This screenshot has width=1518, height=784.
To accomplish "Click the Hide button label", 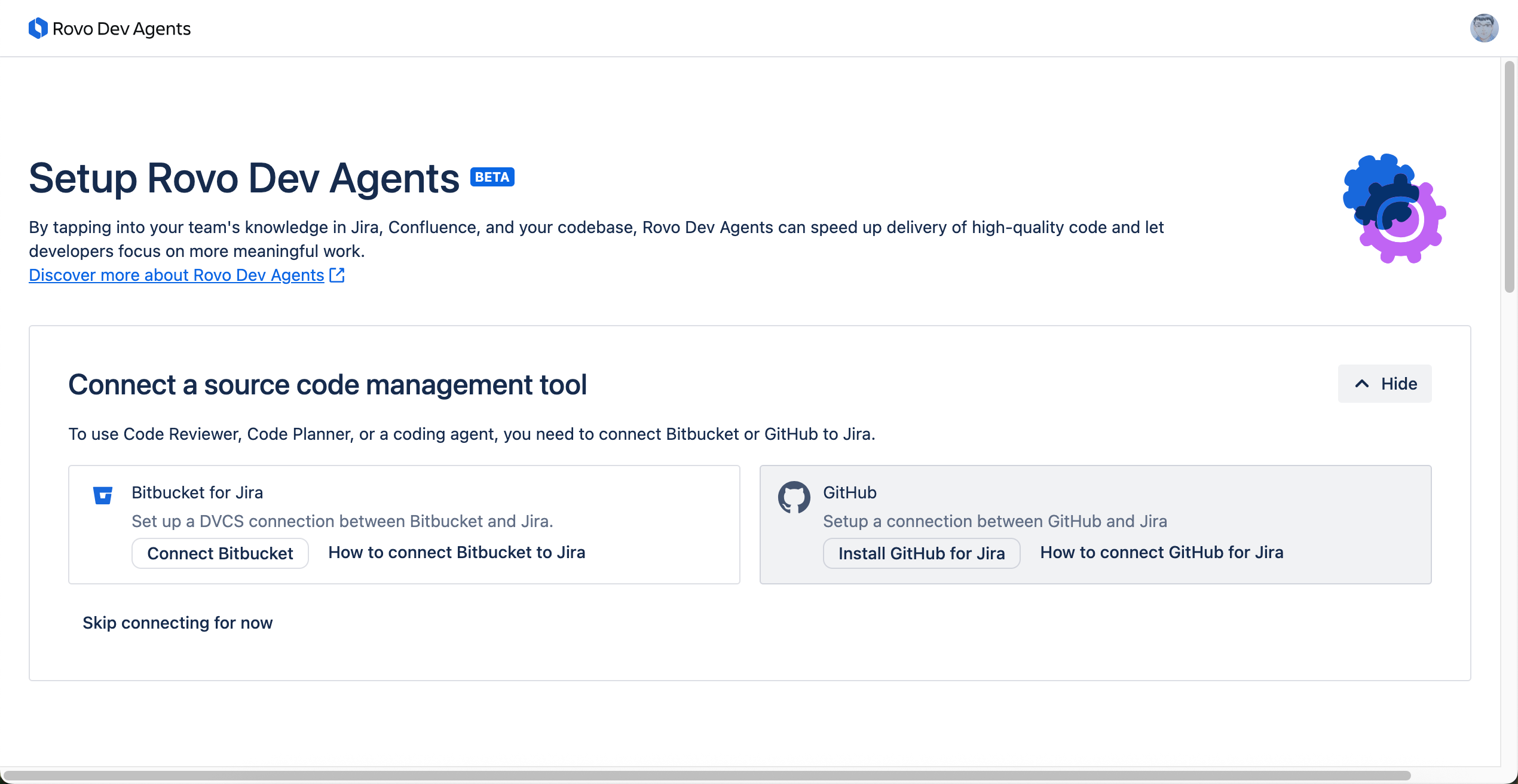I will (1398, 384).
